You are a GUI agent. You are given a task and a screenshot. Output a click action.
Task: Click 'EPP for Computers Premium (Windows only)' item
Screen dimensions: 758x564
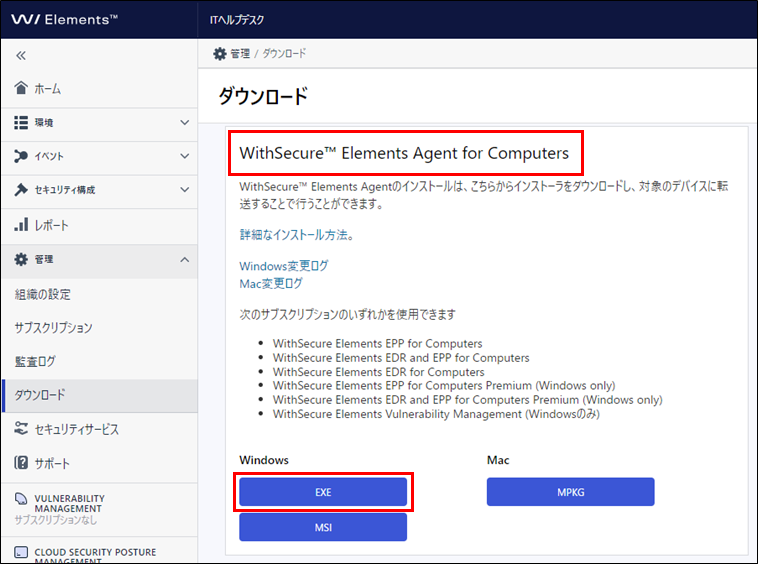444,386
